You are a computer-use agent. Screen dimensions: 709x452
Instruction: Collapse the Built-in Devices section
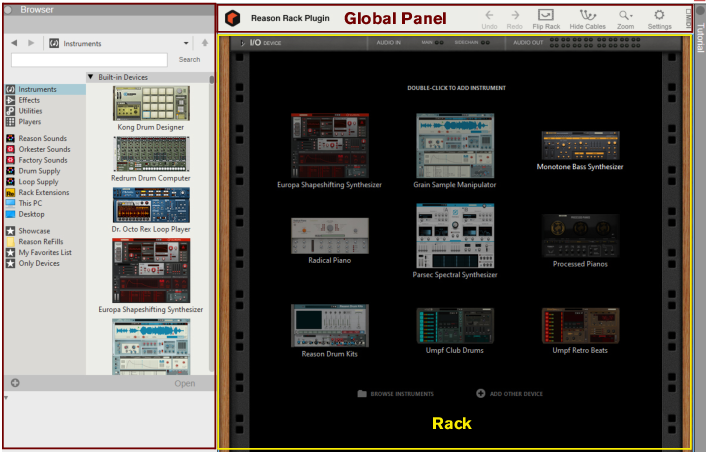tap(90, 77)
